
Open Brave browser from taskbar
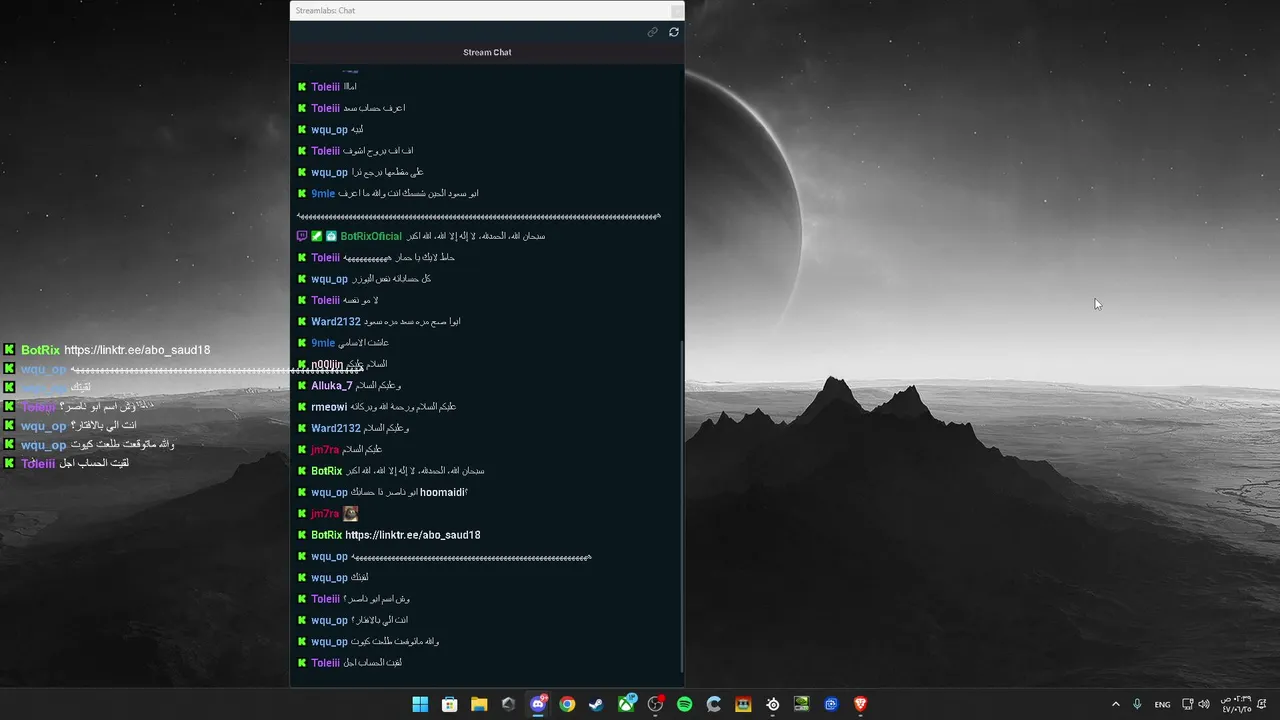860,704
